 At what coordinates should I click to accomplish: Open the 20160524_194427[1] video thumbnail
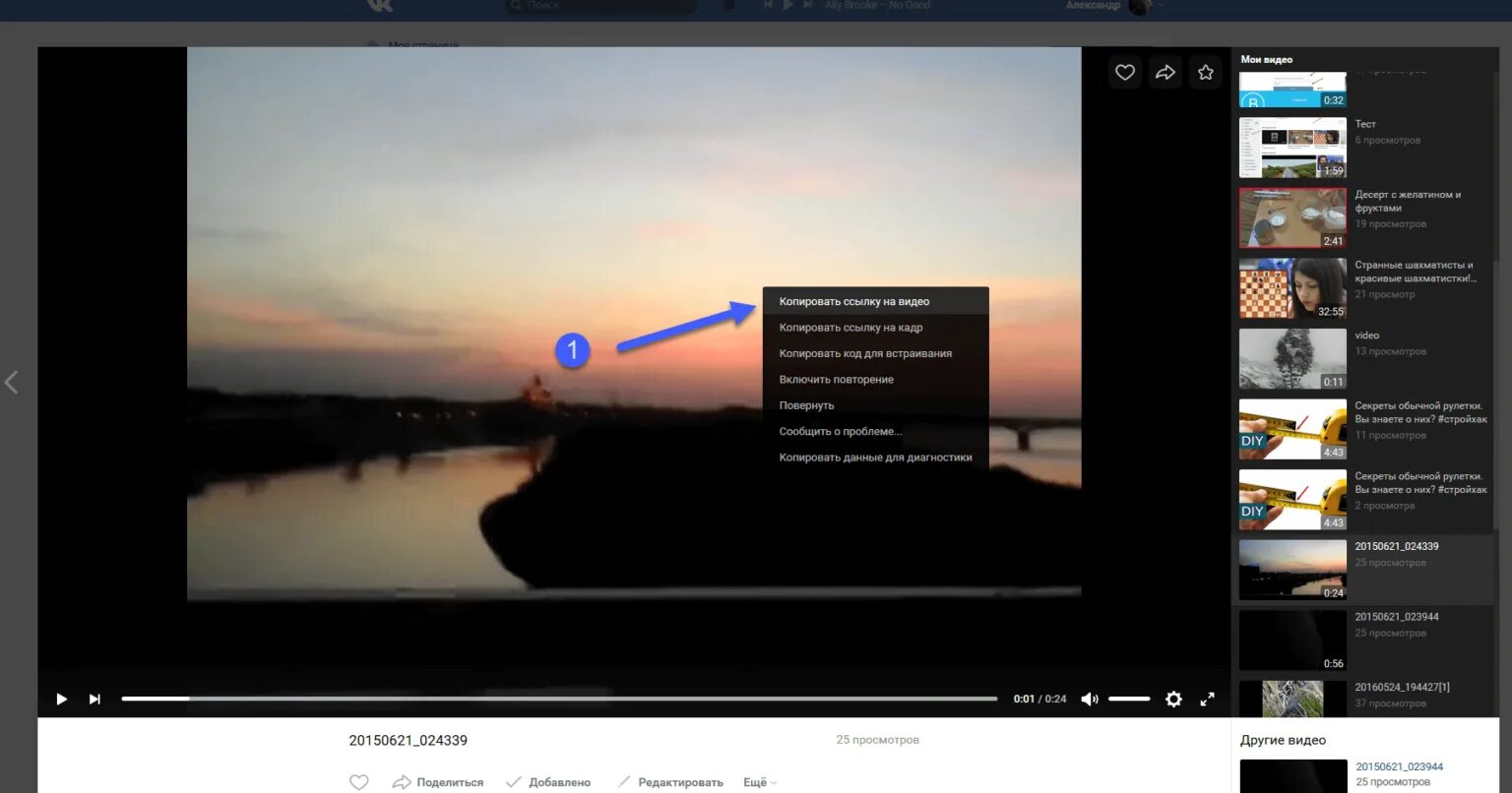[x=1292, y=699]
